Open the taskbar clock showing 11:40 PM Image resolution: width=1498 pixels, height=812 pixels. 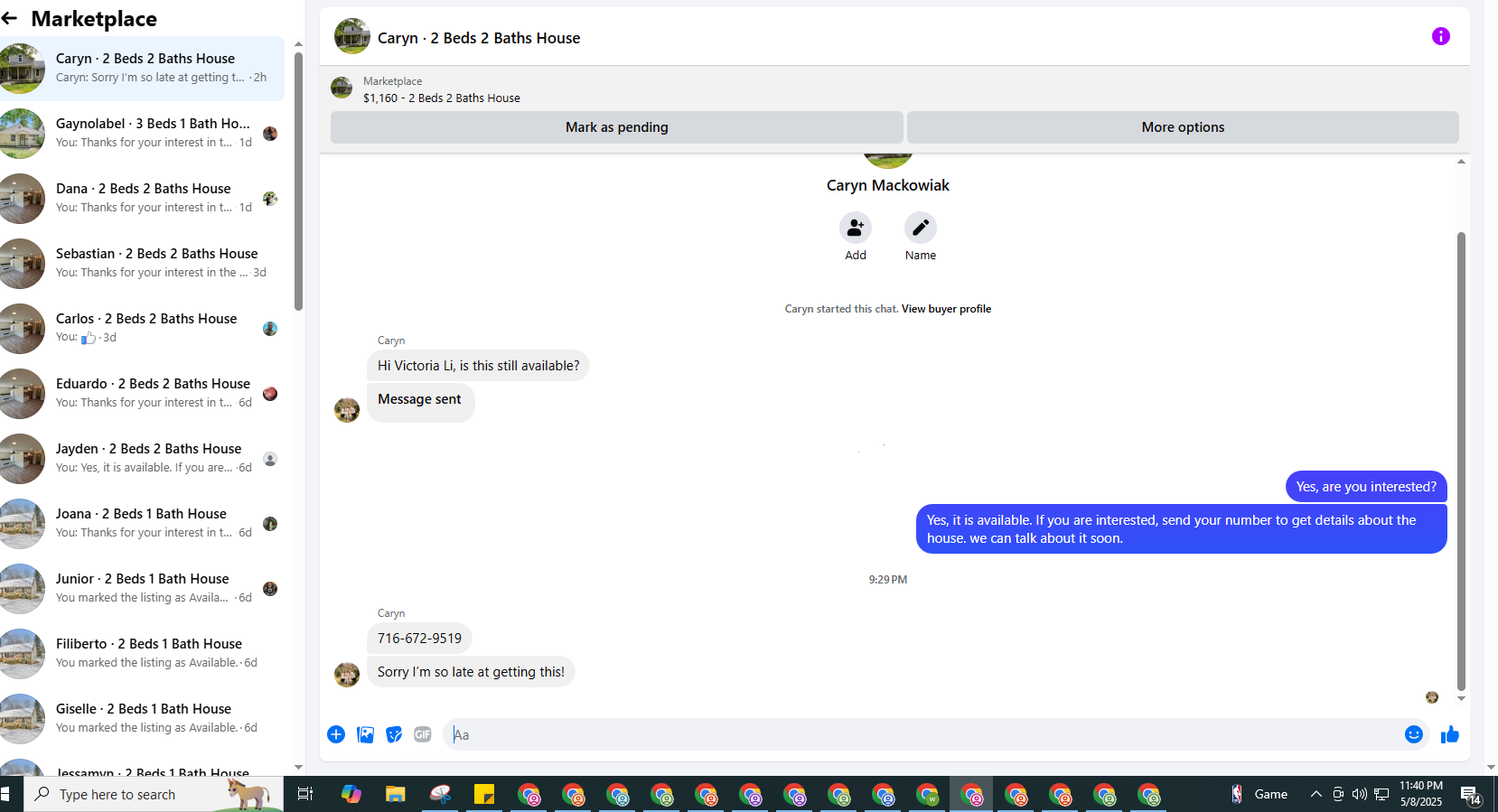click(1421, 794)
